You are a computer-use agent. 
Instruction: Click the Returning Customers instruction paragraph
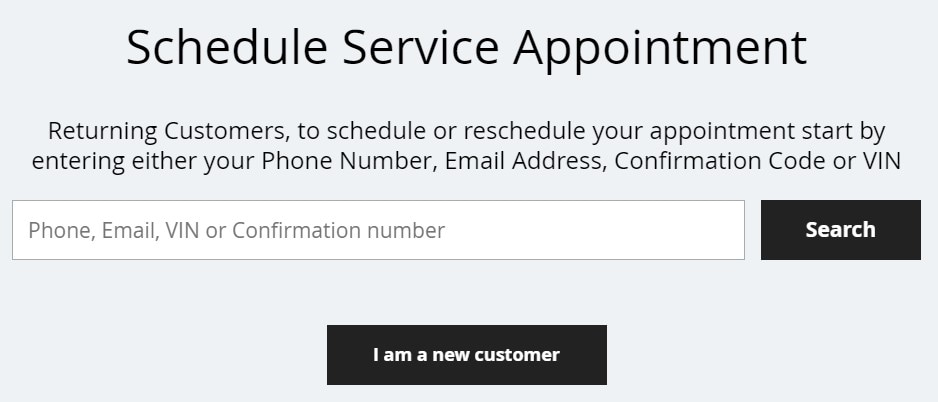click(467, 146)
